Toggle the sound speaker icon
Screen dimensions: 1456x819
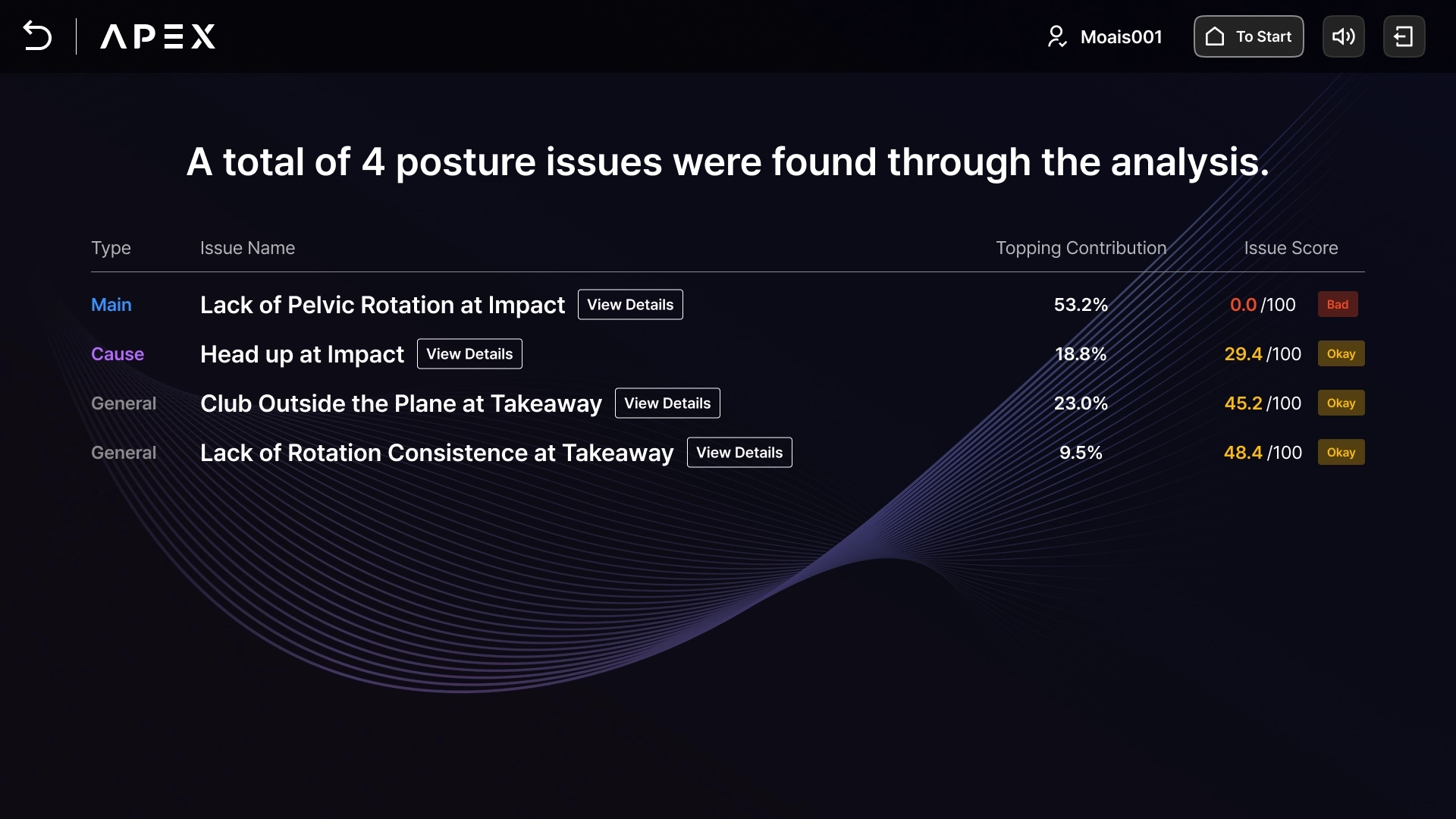(1343, 36)
